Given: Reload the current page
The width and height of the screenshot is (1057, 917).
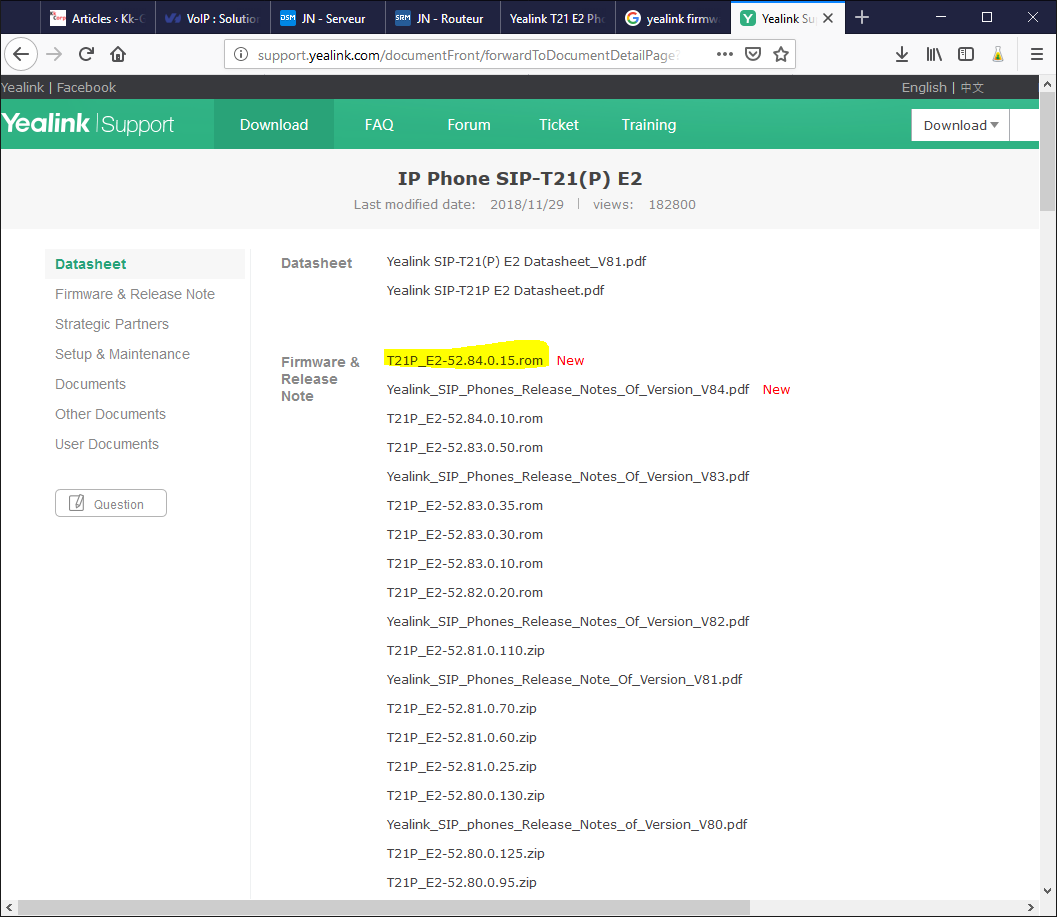Looking at the screenshot, I should tap(86, 54).
